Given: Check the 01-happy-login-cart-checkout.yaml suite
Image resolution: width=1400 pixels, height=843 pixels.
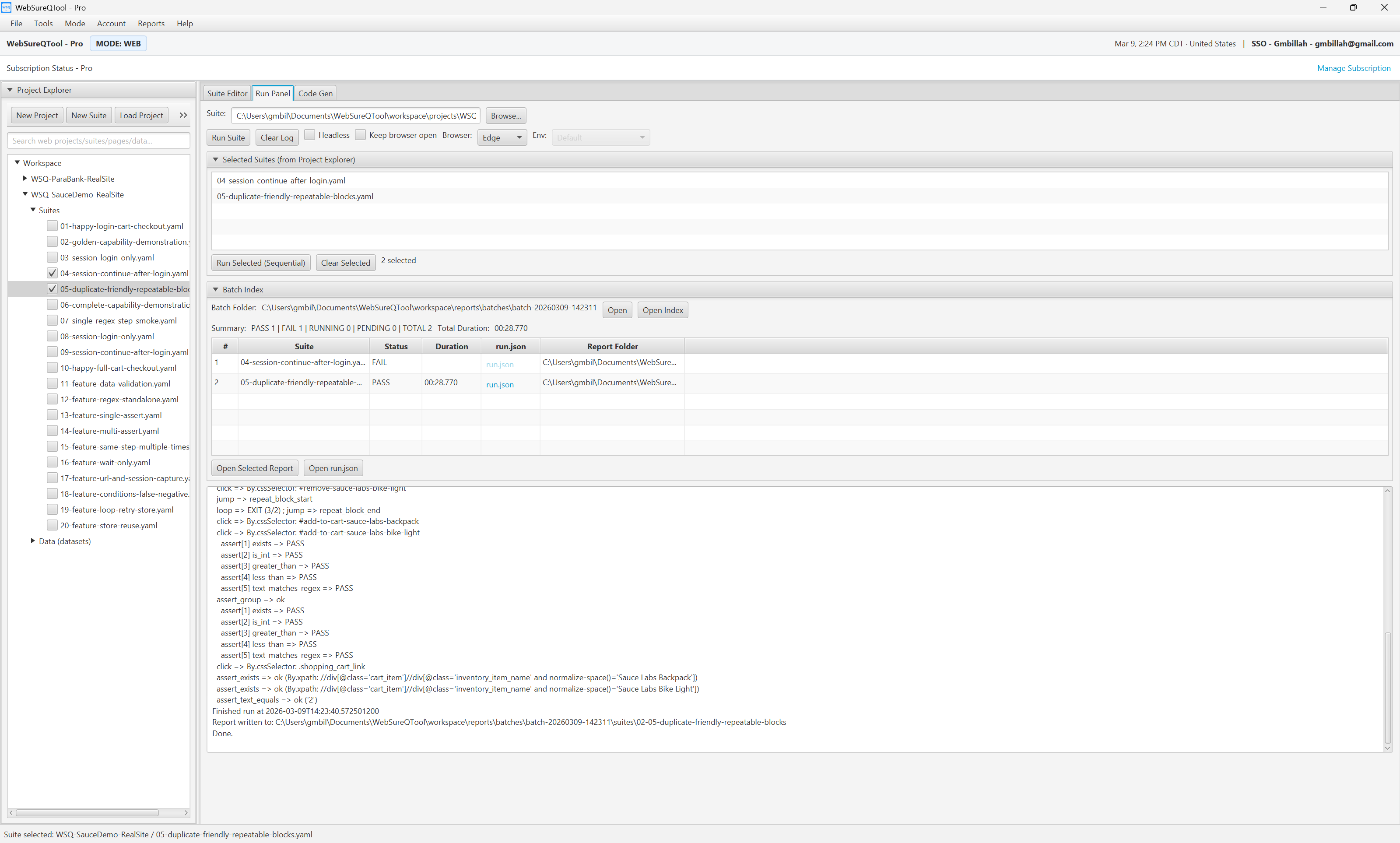Looking at the screenshot, I should click(52, 225).
